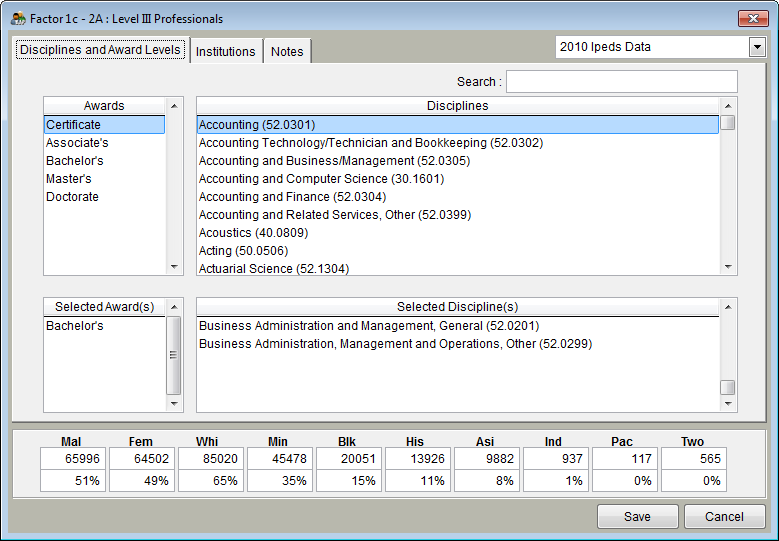Select Accounting and Business/Management (52.0305)
Screen dimensions: 779x541
point(458,160)
